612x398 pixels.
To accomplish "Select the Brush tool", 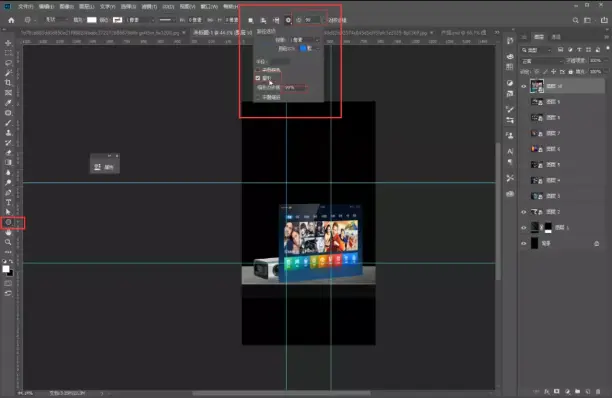I will pyautogui.click(x=8, y=123).
